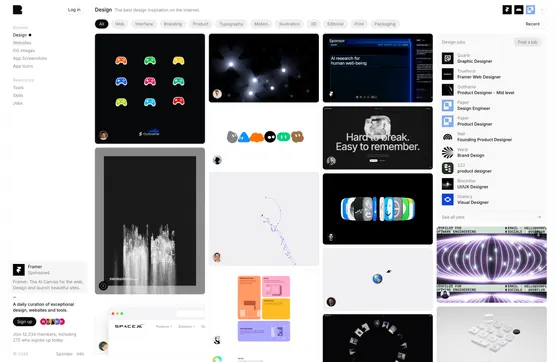Screen dimensions: 560x362
Task: Click the Log in button
Action: [74, 10]
